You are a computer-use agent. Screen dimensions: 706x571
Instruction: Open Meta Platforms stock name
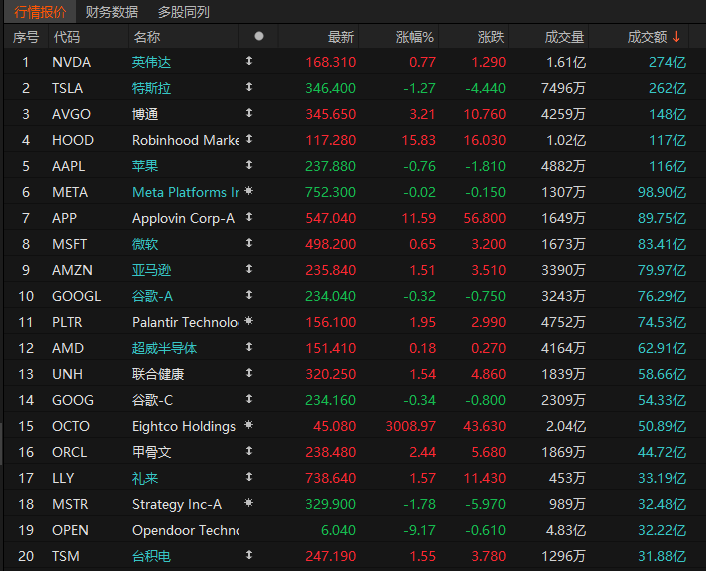[186, 192]
